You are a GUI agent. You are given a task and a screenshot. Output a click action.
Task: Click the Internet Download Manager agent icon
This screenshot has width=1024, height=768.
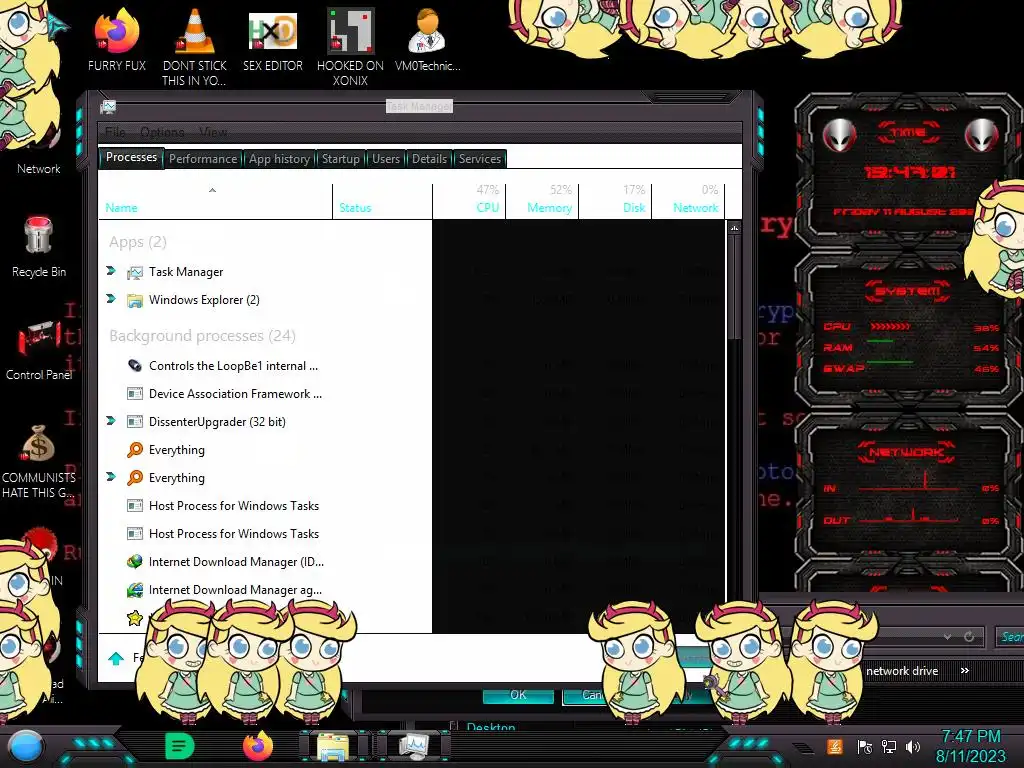point(135,590)
